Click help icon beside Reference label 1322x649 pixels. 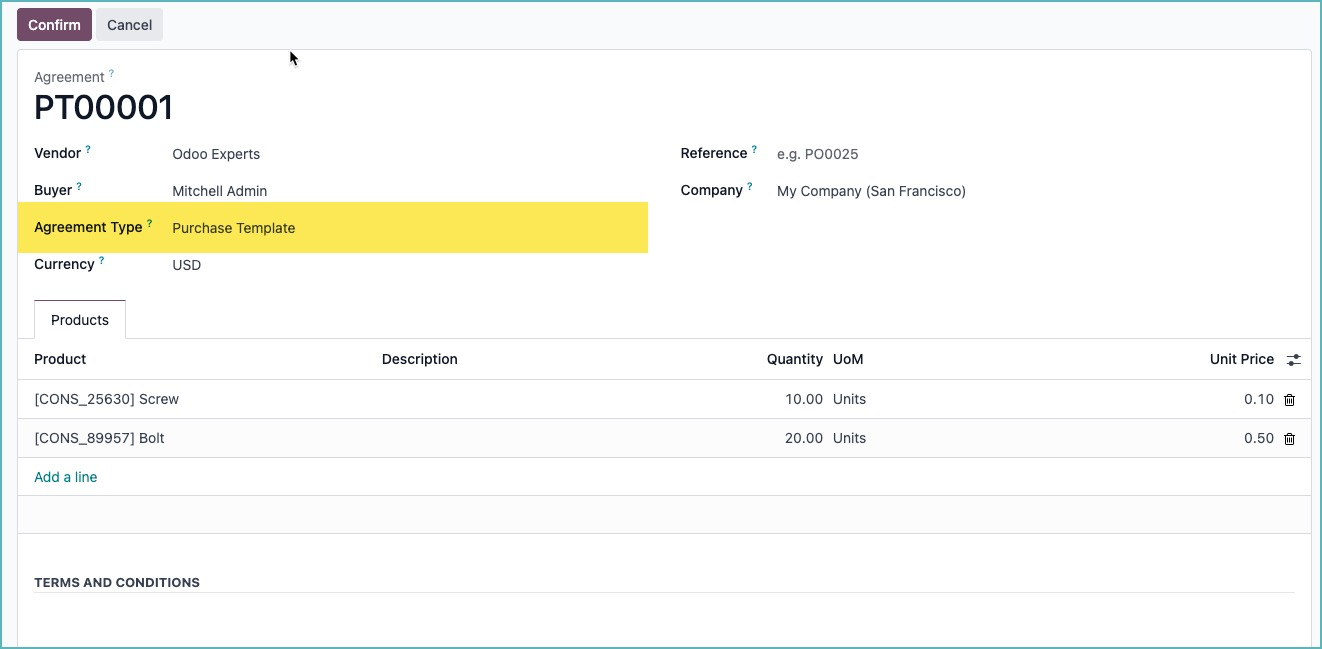point(754,150)
